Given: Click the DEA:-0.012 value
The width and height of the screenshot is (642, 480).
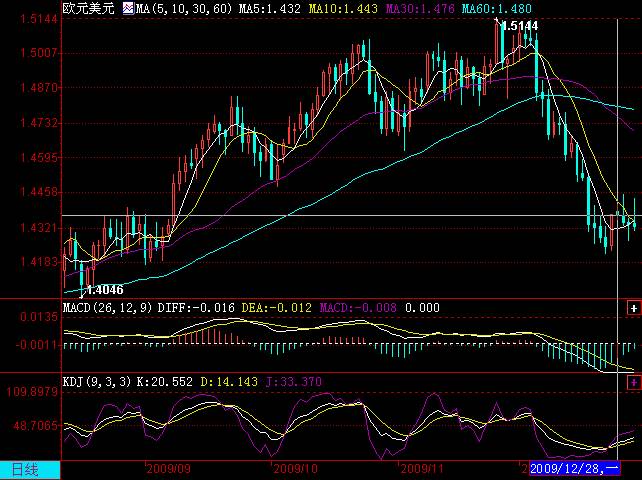Looking at the screenshot, I should 276,308.
